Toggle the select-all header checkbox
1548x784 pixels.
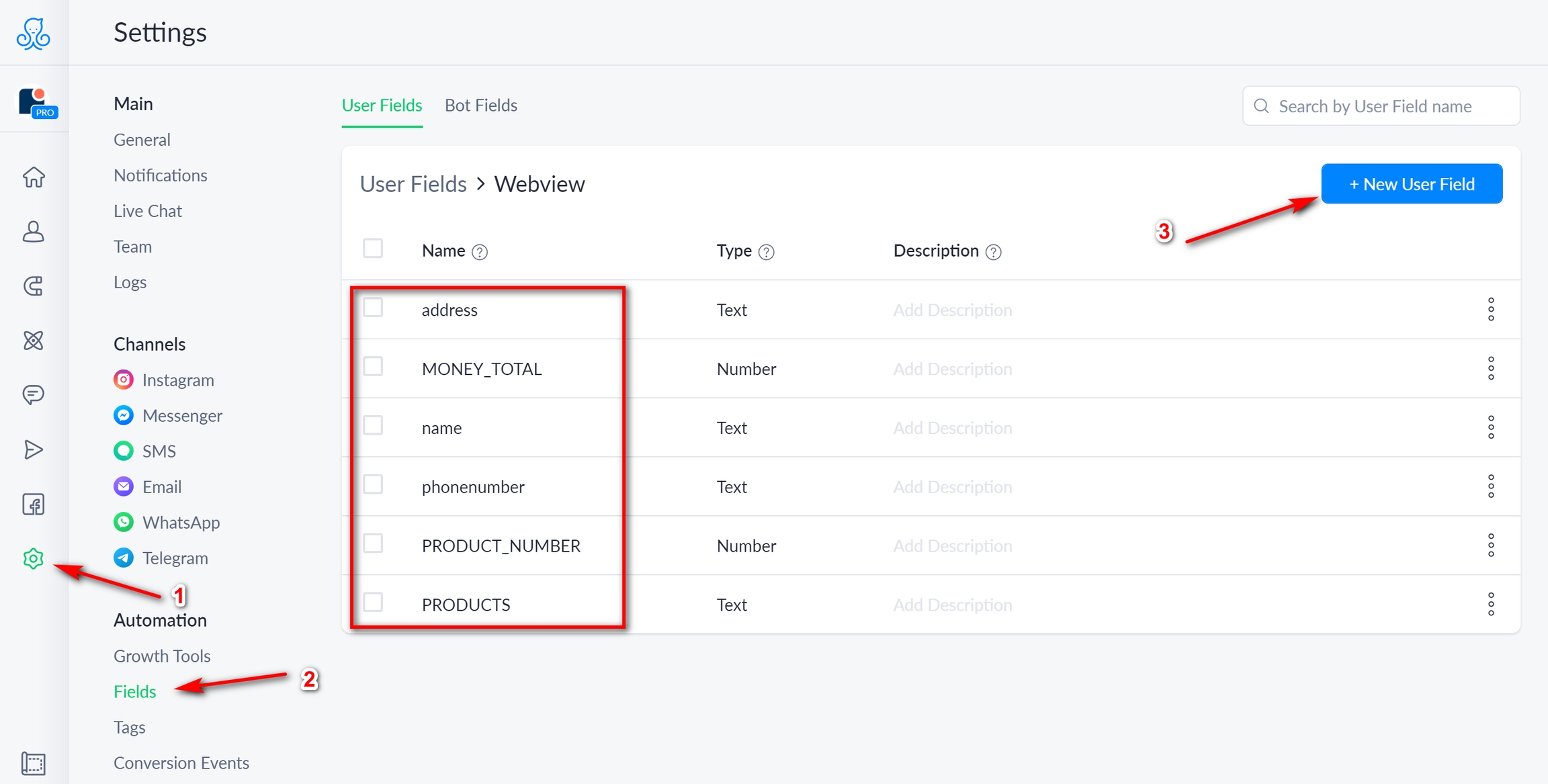pyautogui.click(x=373, y=249)
